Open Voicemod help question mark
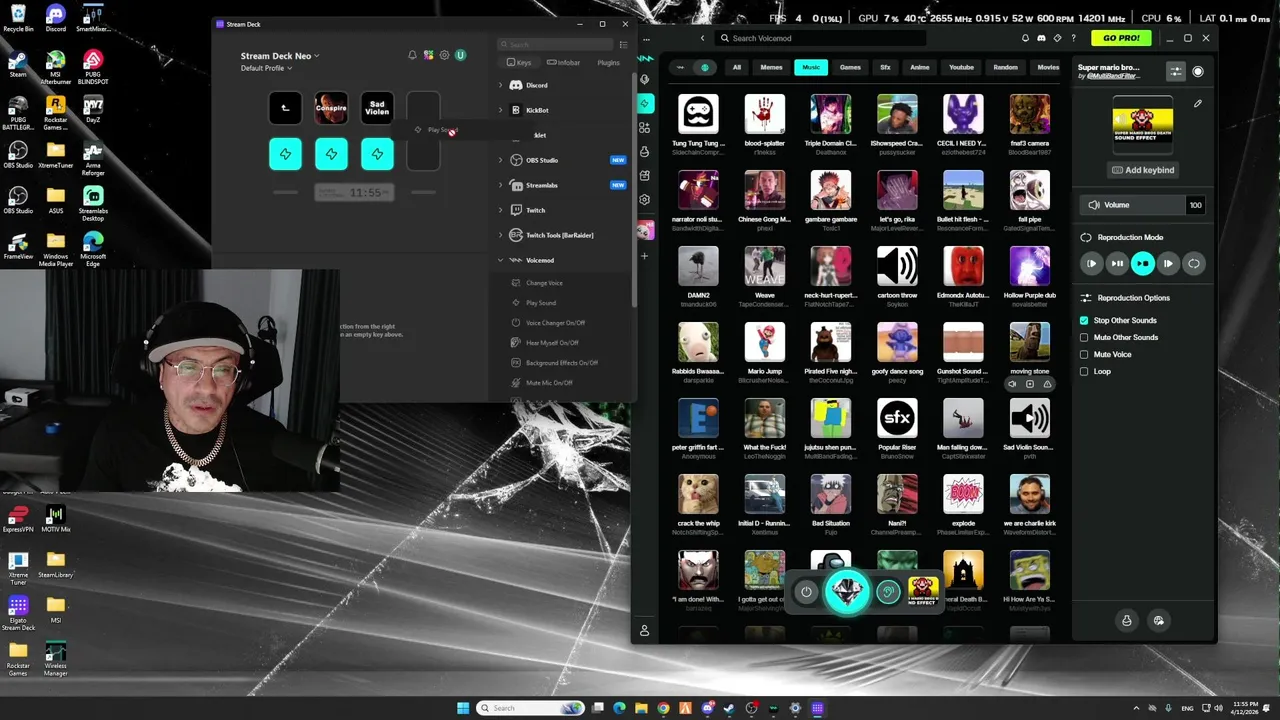 click(x=1074, y=38)
